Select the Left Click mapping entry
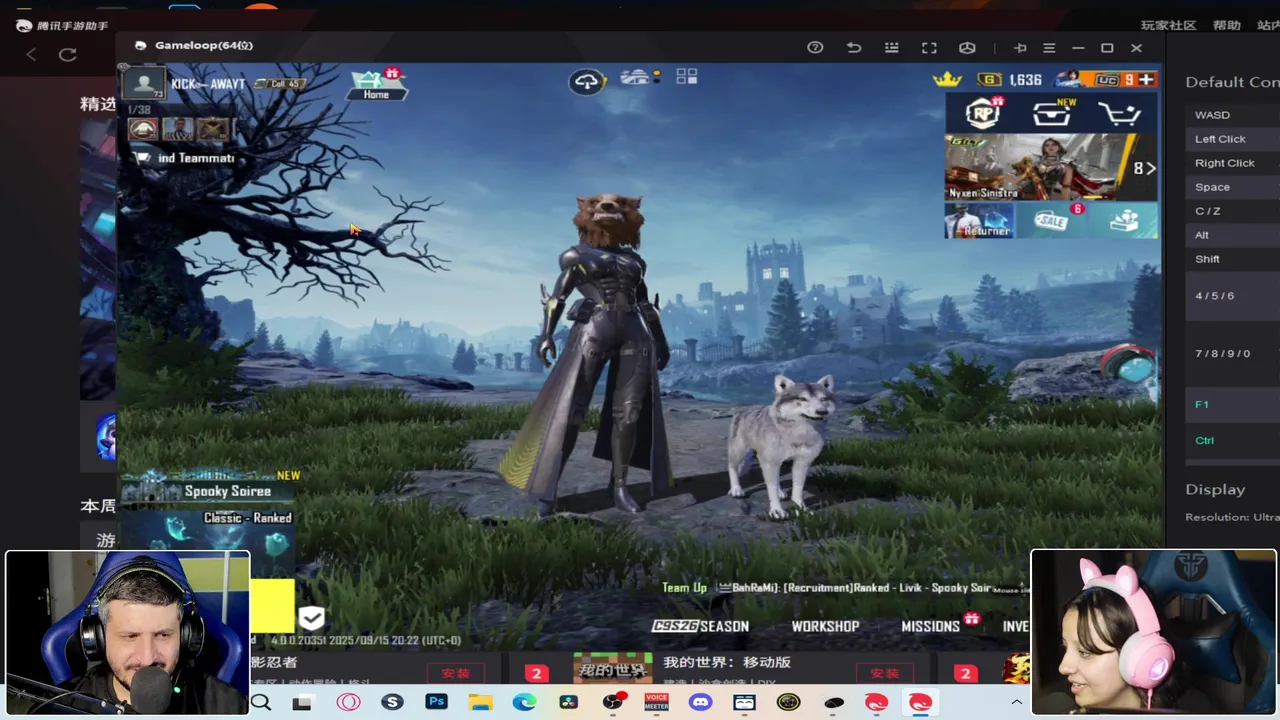Viewport: 1280px width, 720px height. [1232, 139]
